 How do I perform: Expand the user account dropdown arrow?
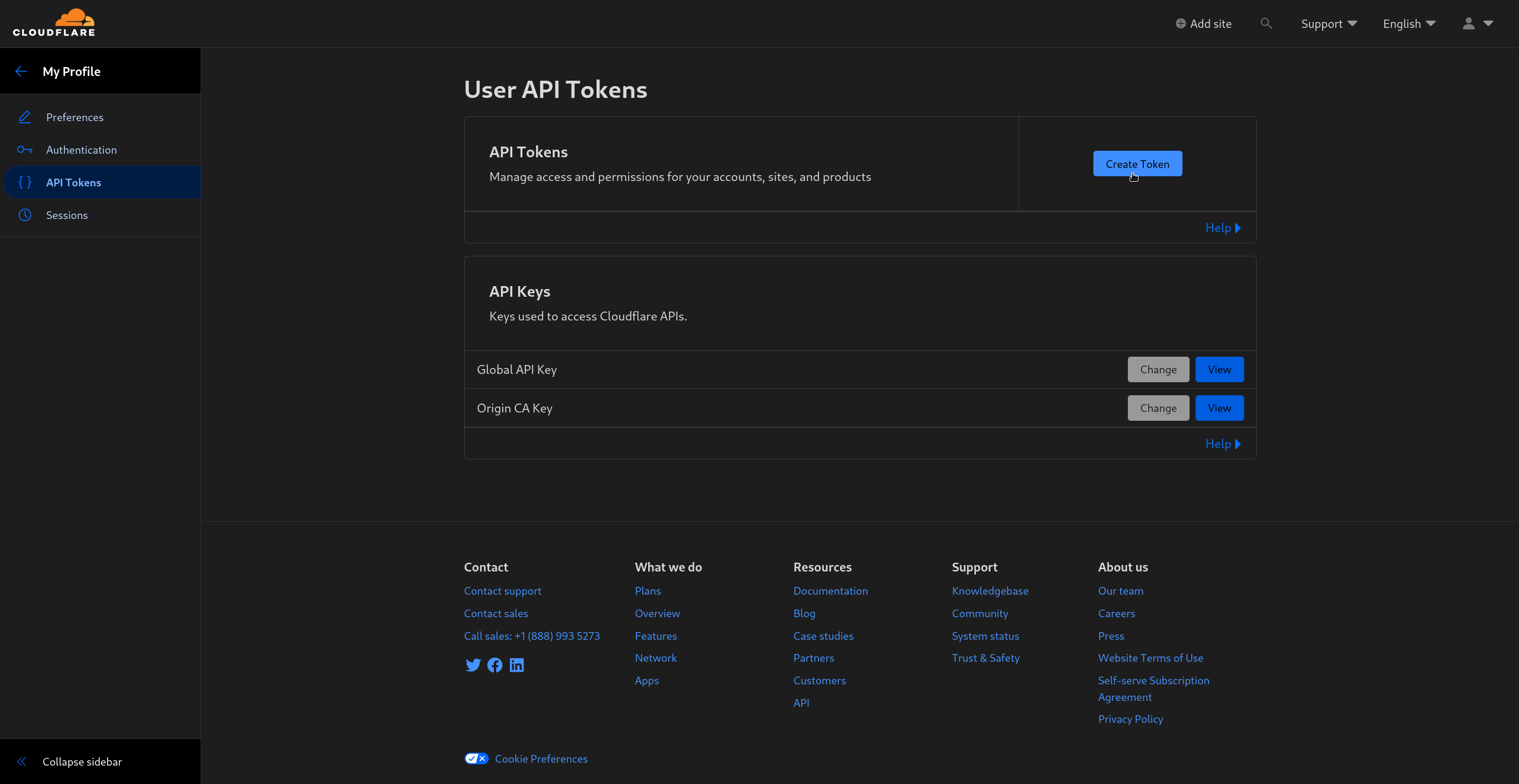click(x=1488, y=23)
